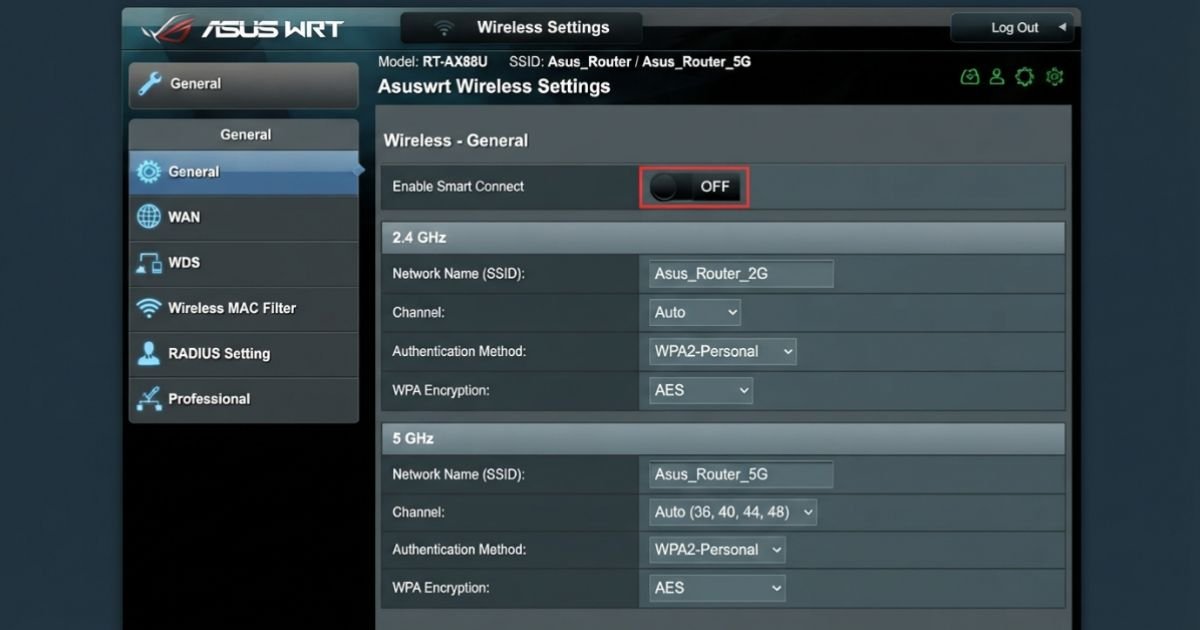Click the General sidebar section title
This screenshot has width=1200, height=630.
click(245, 134)
